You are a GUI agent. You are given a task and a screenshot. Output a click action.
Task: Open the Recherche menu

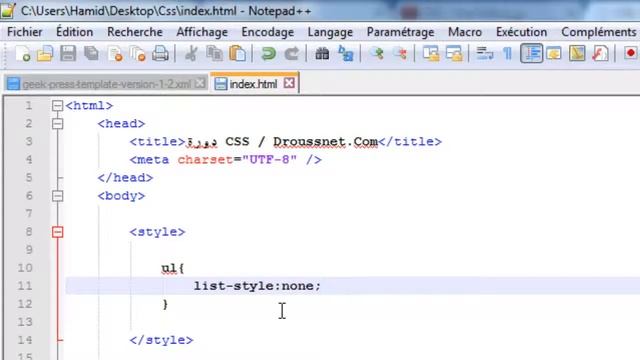(x=135, y=32)
